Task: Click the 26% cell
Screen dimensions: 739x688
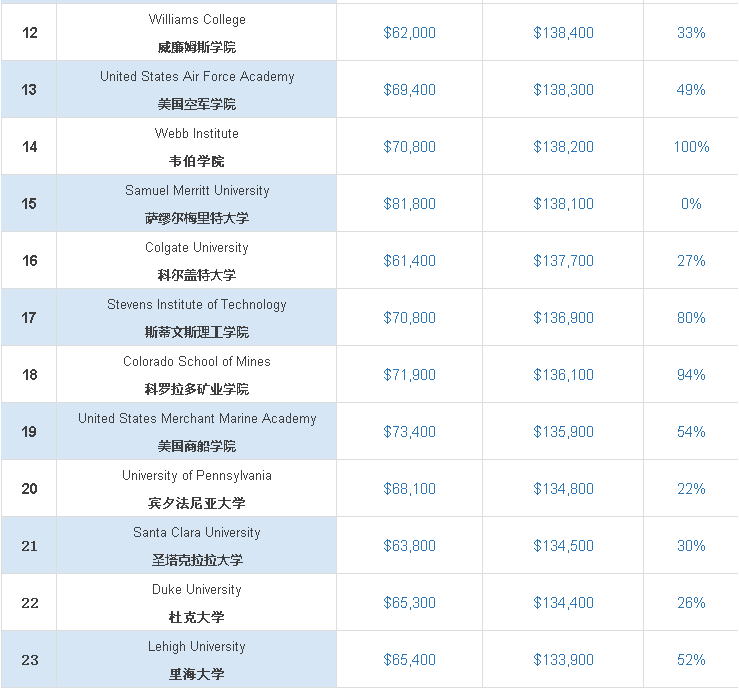Action: (x=691, y=603)
